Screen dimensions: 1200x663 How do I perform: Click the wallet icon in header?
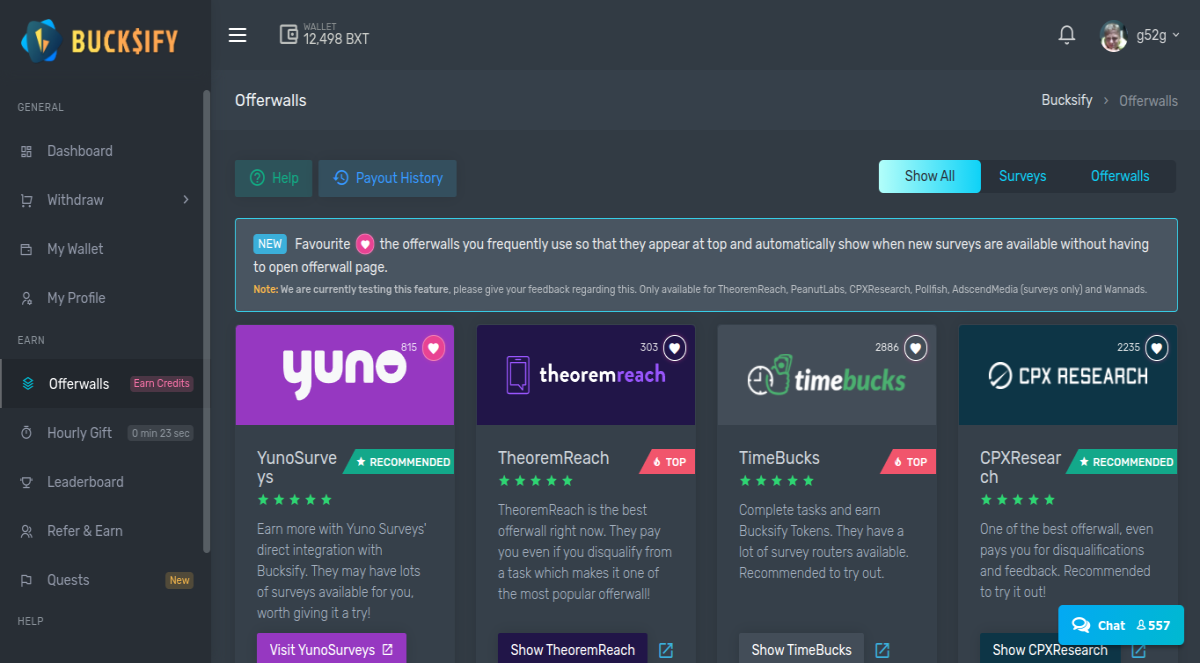coord(289,35)
